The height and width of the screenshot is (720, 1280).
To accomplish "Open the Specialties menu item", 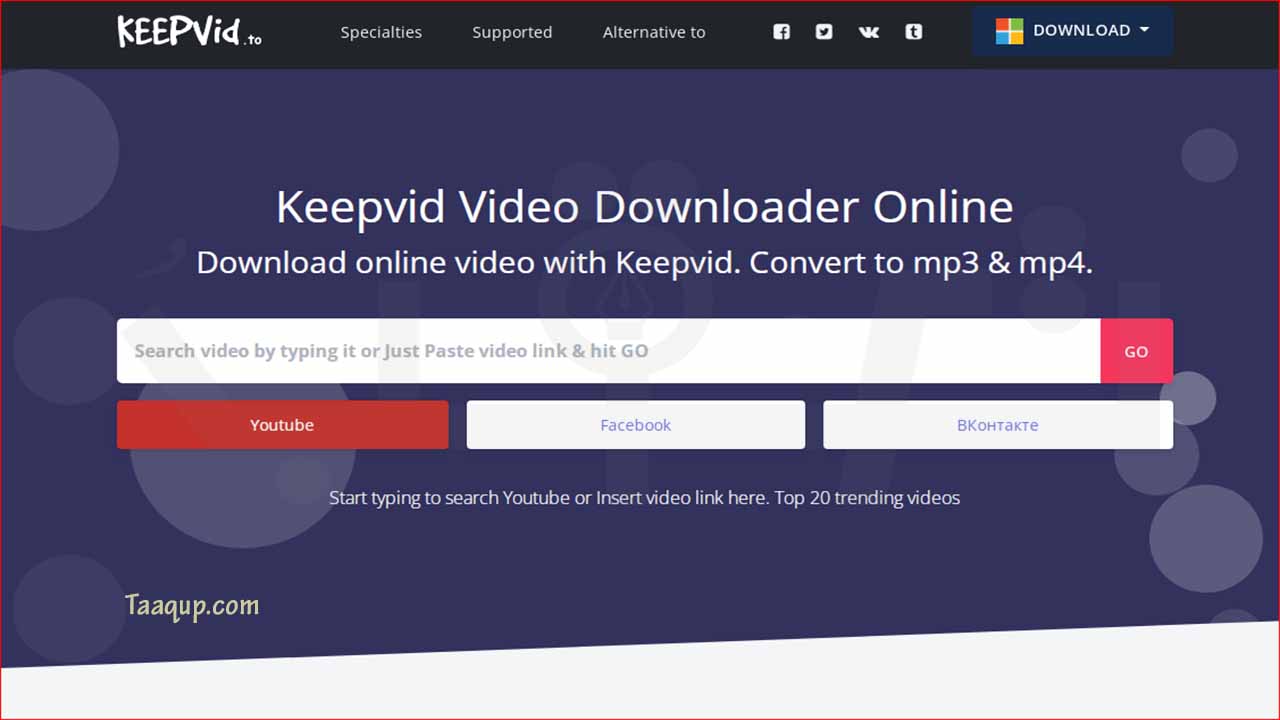I will 381,32.
